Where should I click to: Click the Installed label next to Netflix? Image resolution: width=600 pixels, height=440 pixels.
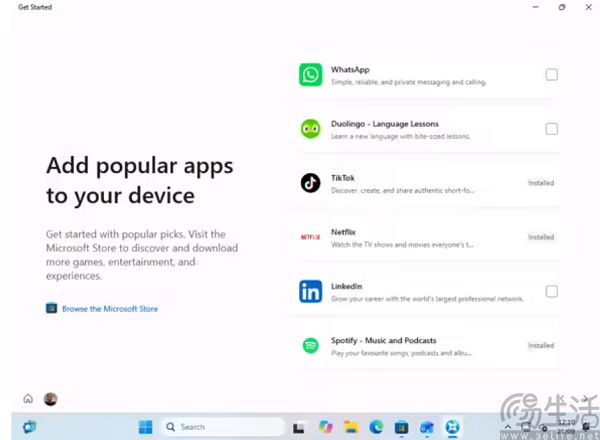click(541, 237)
